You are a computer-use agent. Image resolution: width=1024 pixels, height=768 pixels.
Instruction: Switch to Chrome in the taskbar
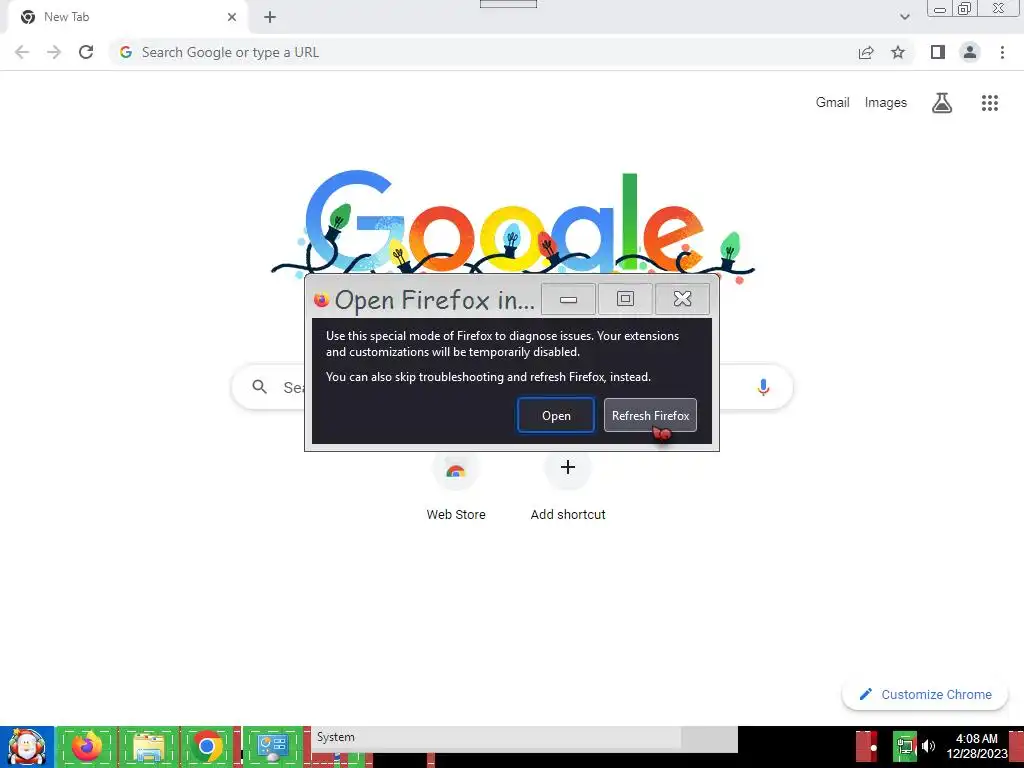(x=207, y=746)
